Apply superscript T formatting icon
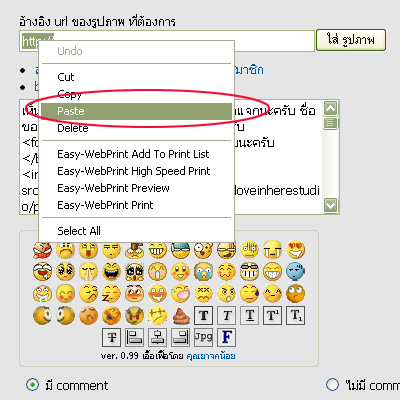The height and width of the screenshot is (400, 400). click(x=273, y=315)
